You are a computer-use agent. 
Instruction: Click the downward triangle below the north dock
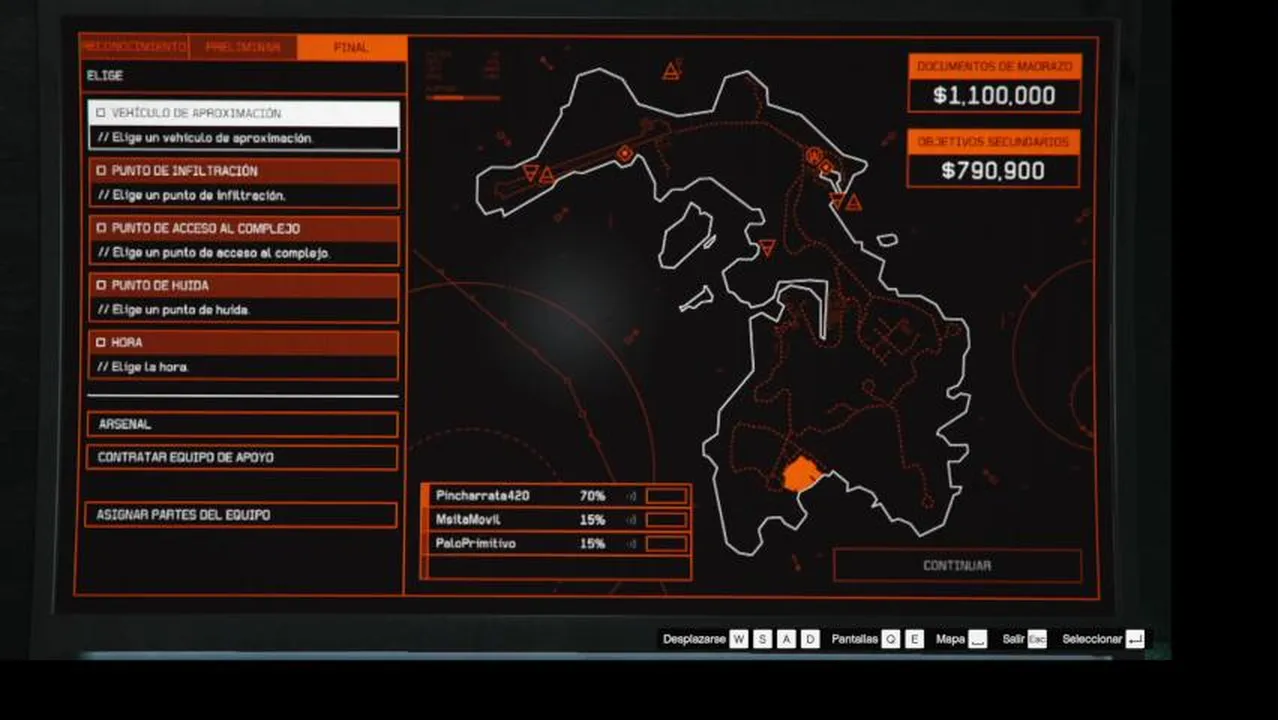click(x=837, y=199)
